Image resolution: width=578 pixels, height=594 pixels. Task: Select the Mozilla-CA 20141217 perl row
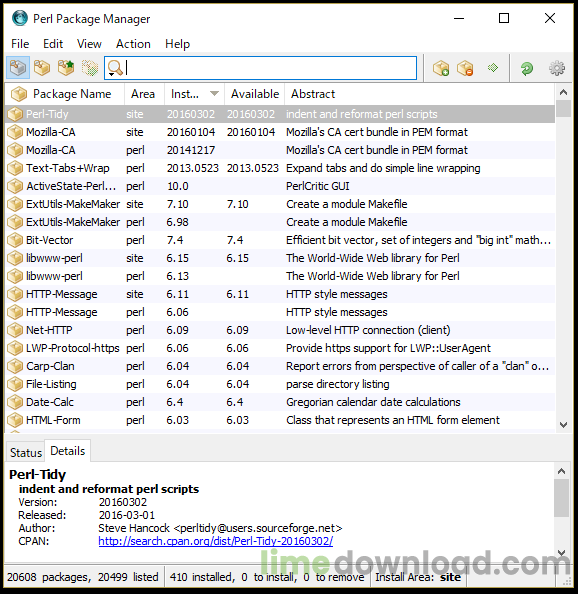pyautogui.click(x=280, y=150)
